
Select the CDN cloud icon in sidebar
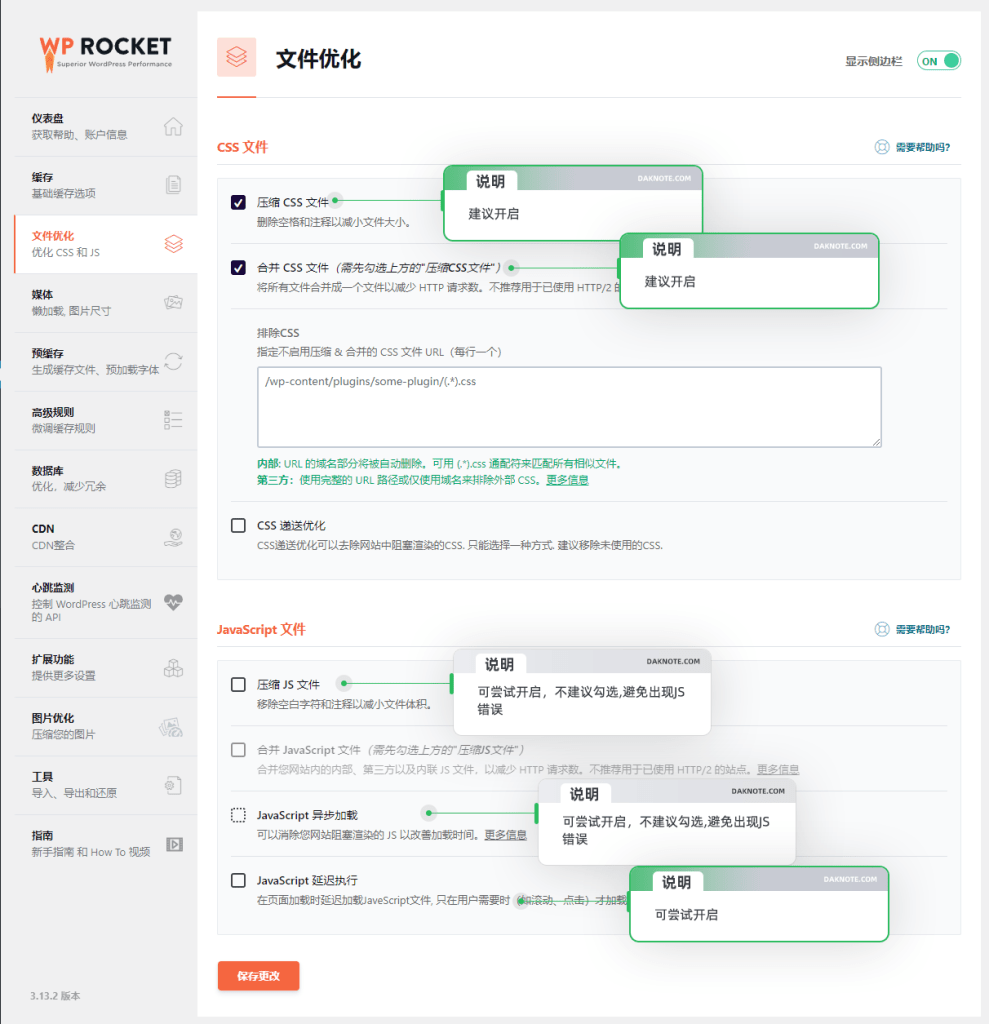(173, 536)
